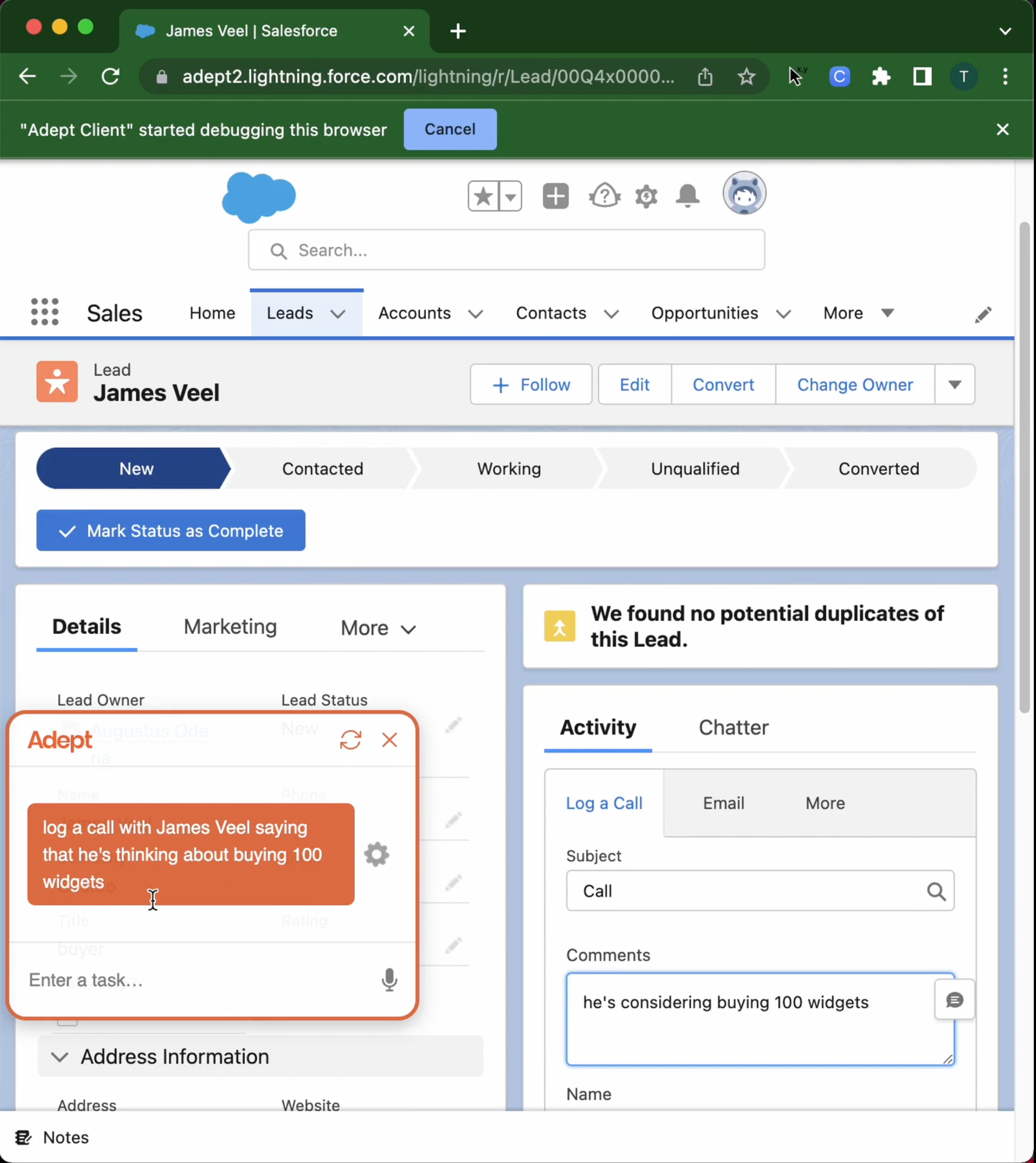Expand the Accounts tab chevron menu
This screenshot has width=1036, height=1163.
475,314
